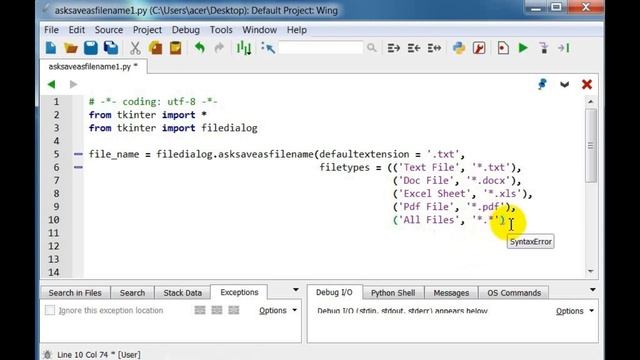Collapse code fold marker on line 5
The image size is (640, 360).
pyautogui.click(x=78, y=154)
